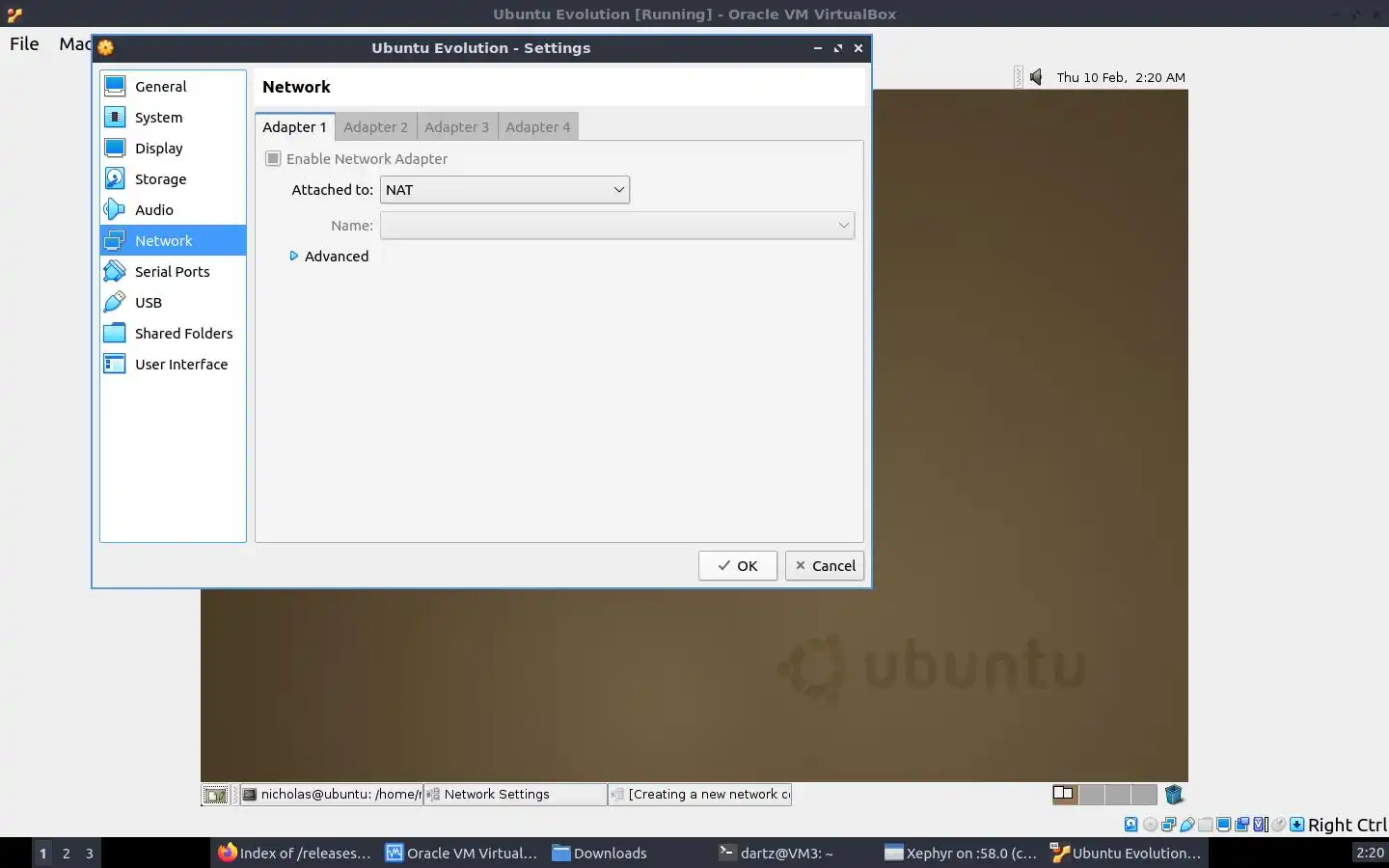Screen dimensions: 1389x868
Task: Click the network activity status icon
Action: (1168, 825)
